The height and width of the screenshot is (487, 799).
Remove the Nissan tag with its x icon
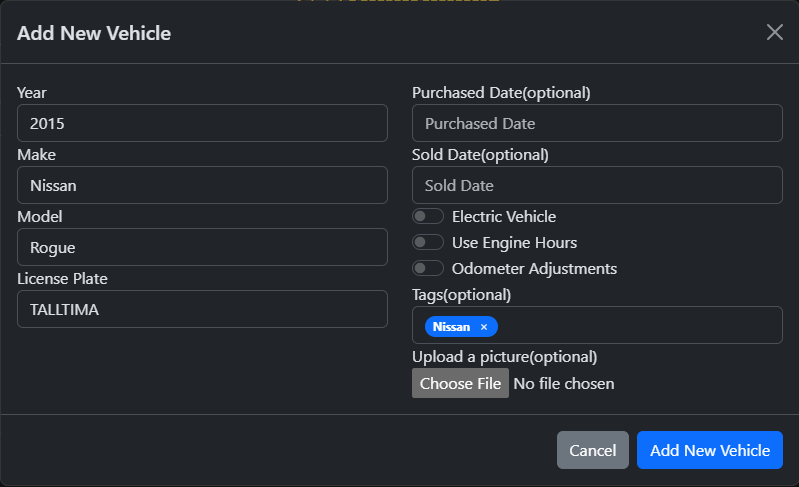484,327
